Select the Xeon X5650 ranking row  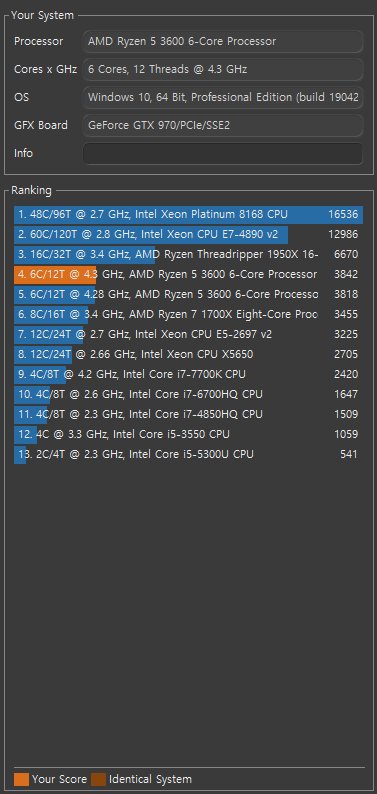click(x=188, y=354)
